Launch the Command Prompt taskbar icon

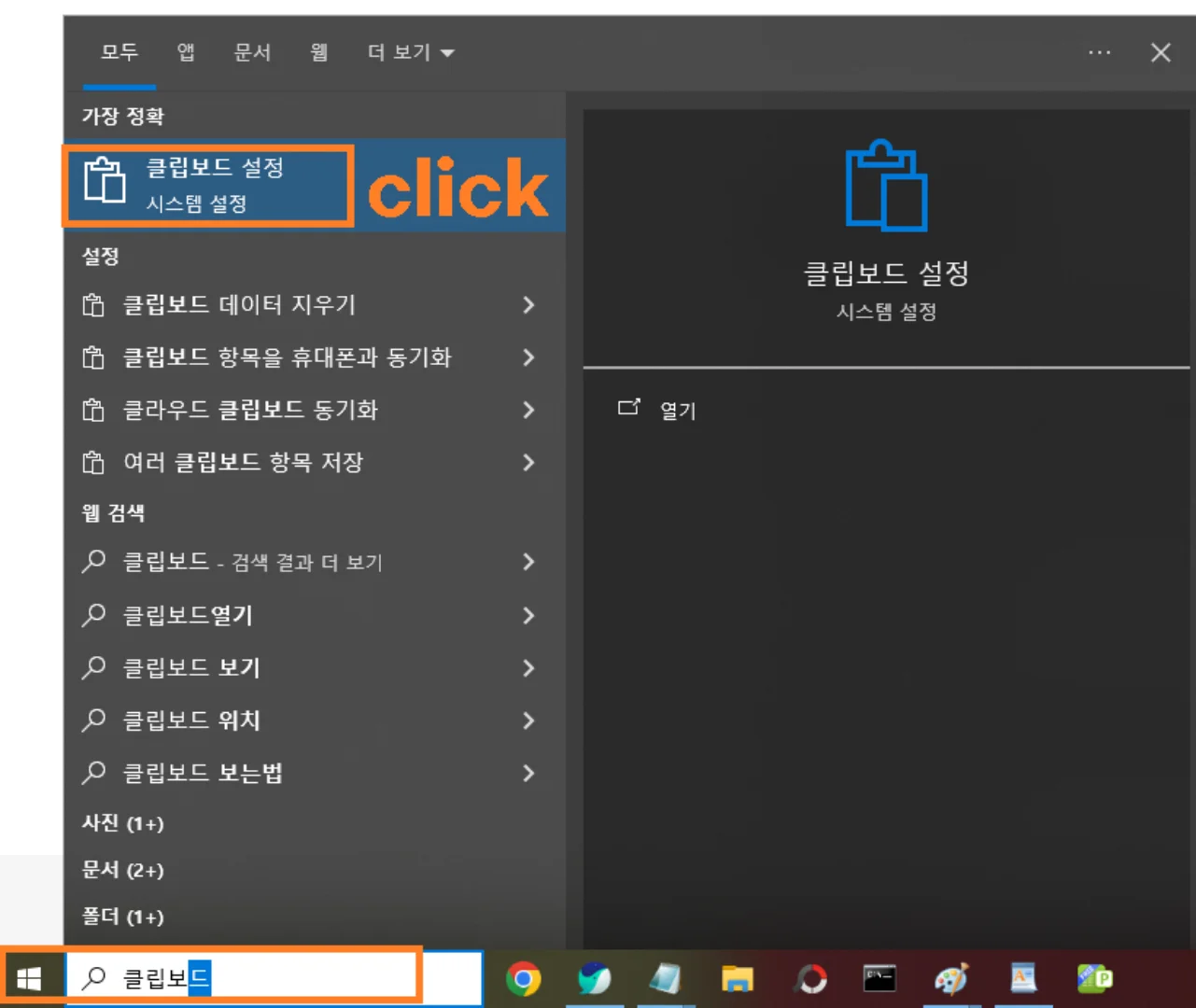coord(881,978)
